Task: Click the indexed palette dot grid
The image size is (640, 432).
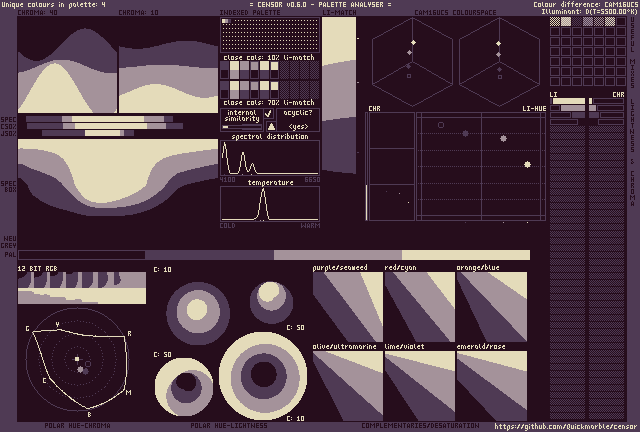Action: 270,35
